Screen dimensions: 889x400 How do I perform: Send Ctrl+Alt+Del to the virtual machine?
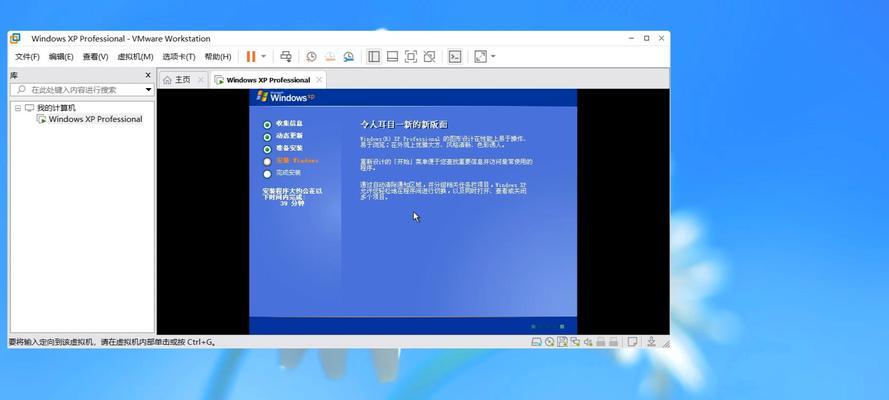tap(286, 57)
